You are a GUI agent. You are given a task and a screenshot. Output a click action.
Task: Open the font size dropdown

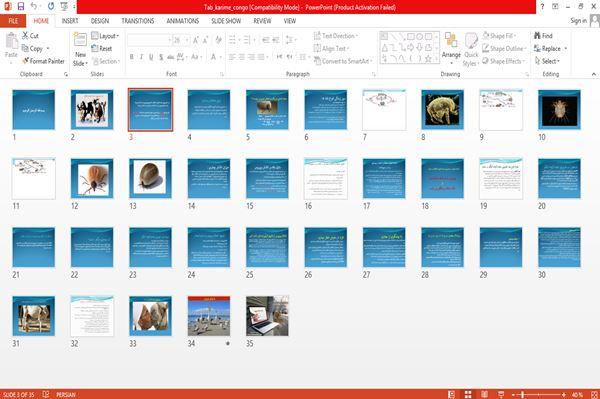pyautogui.click(x=187, y=40)
